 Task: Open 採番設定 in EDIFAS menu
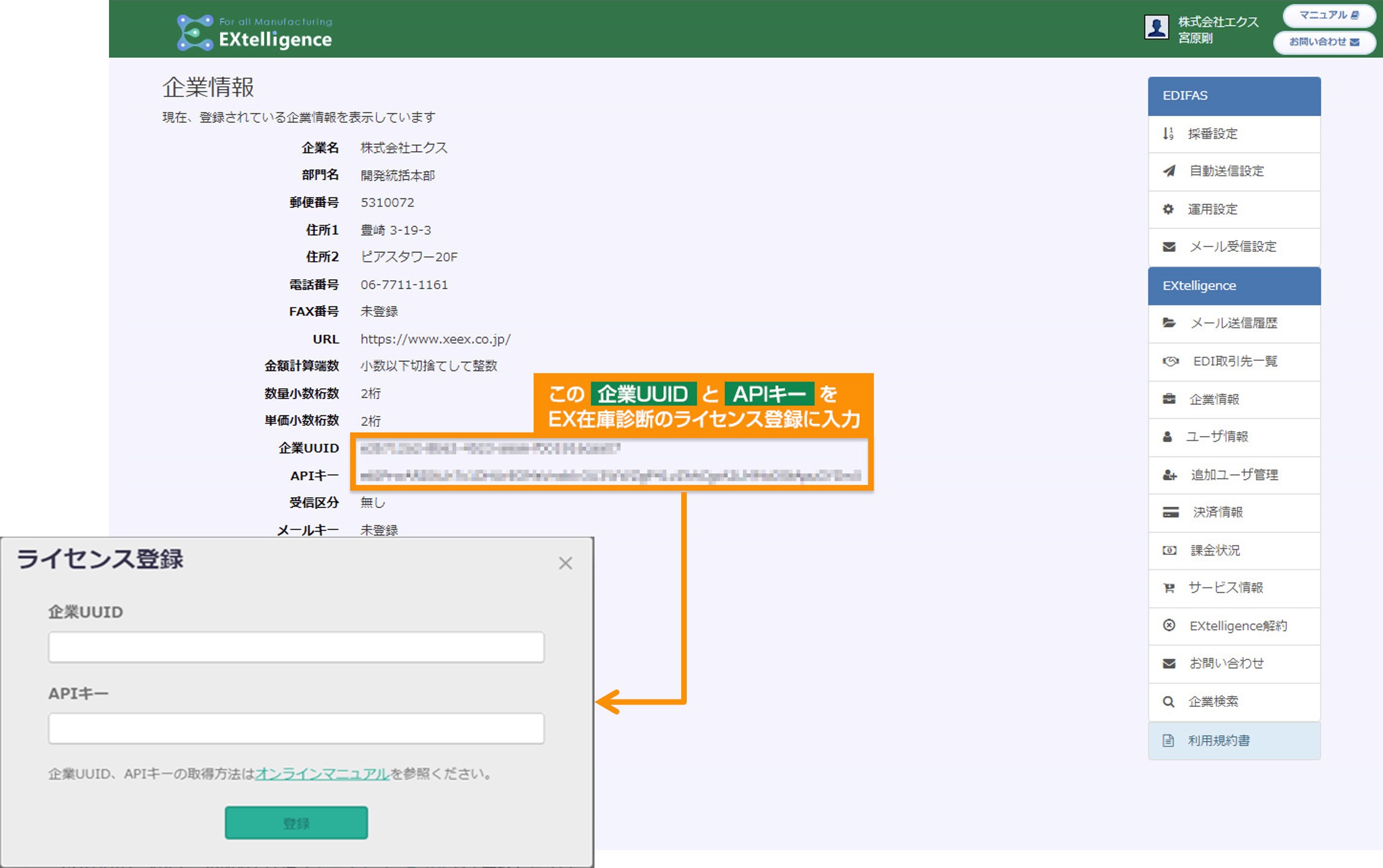point(1234,134)
